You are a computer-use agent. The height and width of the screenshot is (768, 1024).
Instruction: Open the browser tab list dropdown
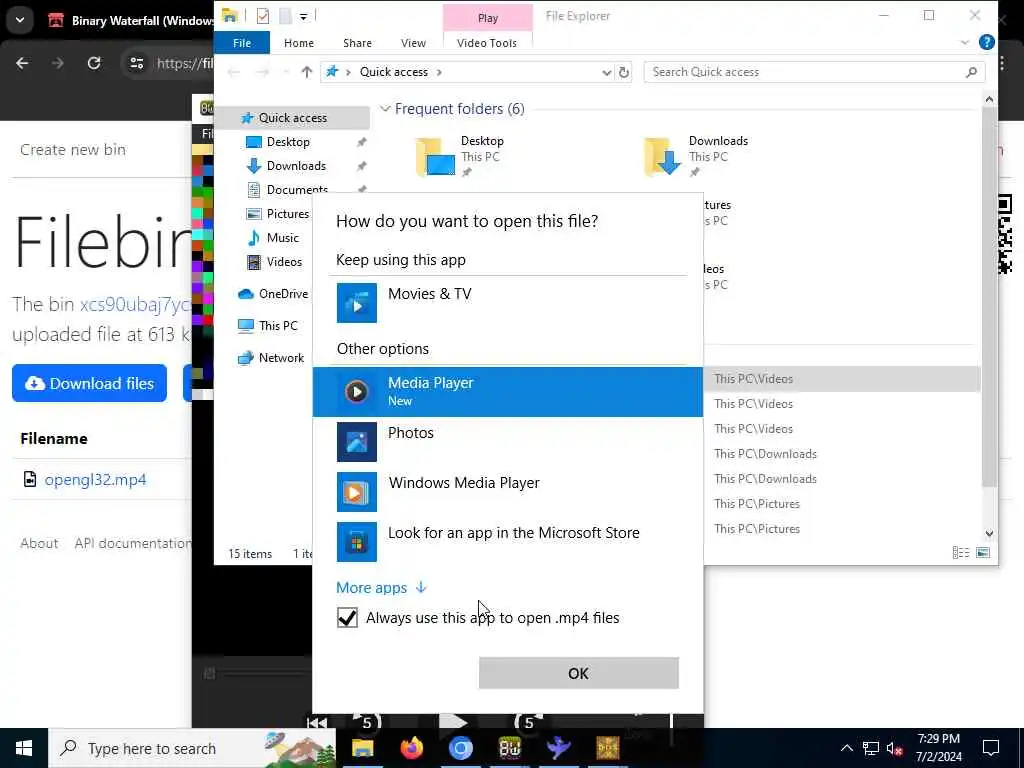pyautogui.click(x=20, y=20)
